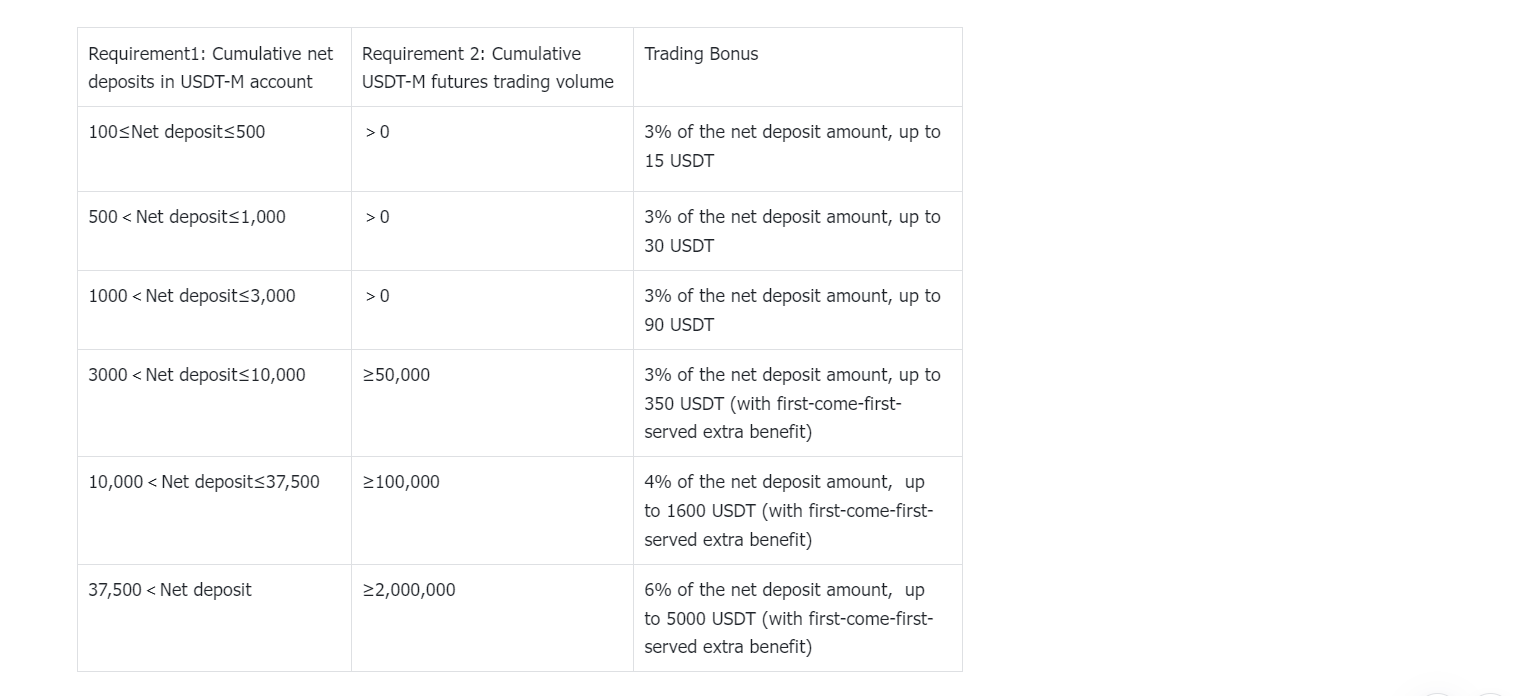Click the '4% up to 1600 USDT' cell
This screenshot has height=696, width=1533.
798,510
